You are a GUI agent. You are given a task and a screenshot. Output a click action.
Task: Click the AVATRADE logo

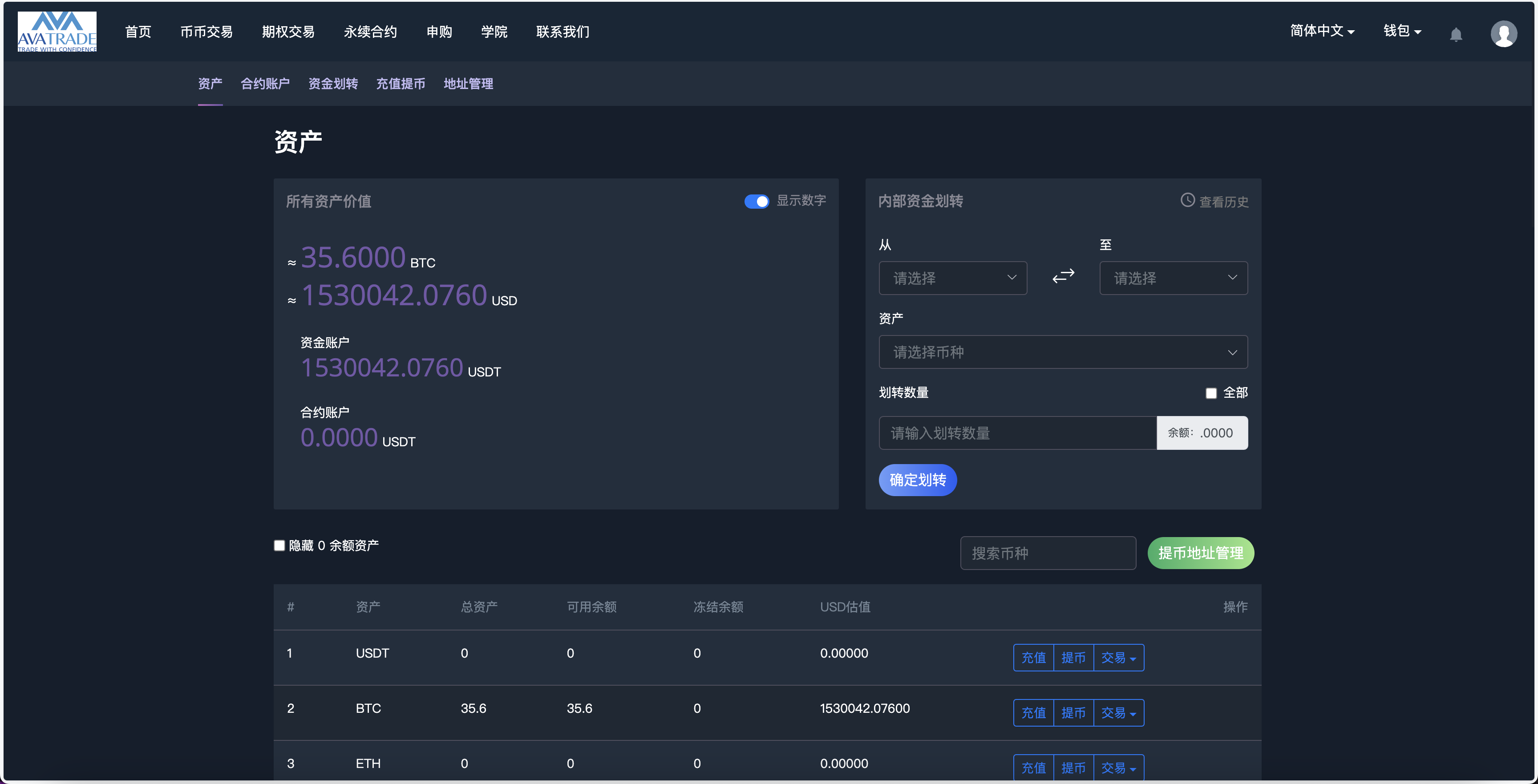pos(57,31)
